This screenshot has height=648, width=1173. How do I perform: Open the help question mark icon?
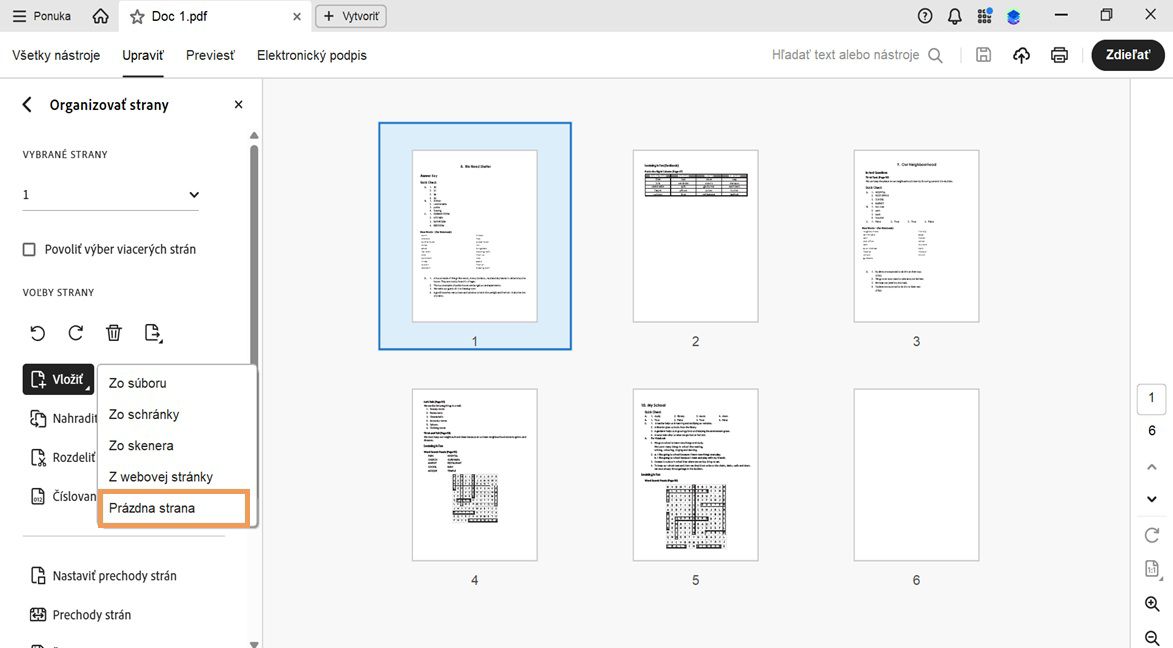925,16
